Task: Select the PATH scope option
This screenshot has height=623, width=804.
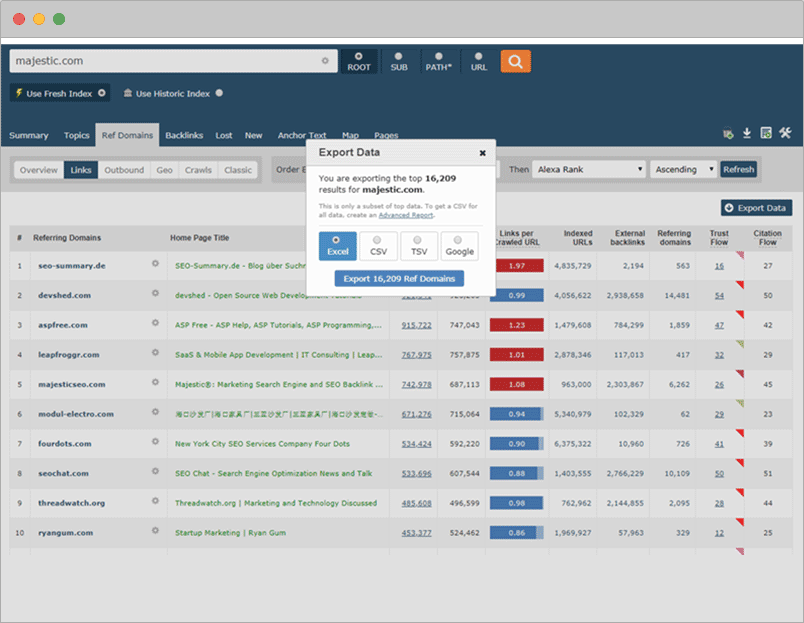Action: 438,62
